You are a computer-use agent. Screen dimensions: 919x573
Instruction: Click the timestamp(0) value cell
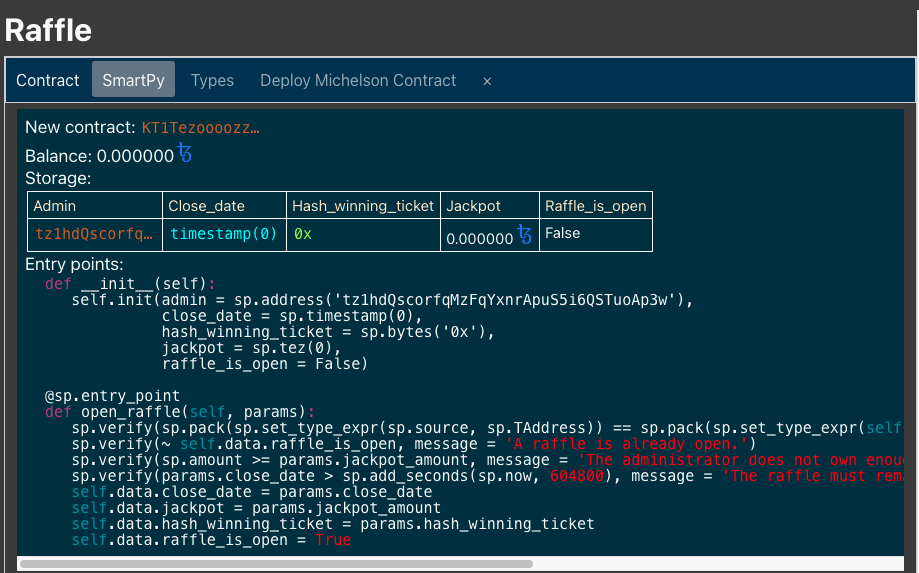223,233
